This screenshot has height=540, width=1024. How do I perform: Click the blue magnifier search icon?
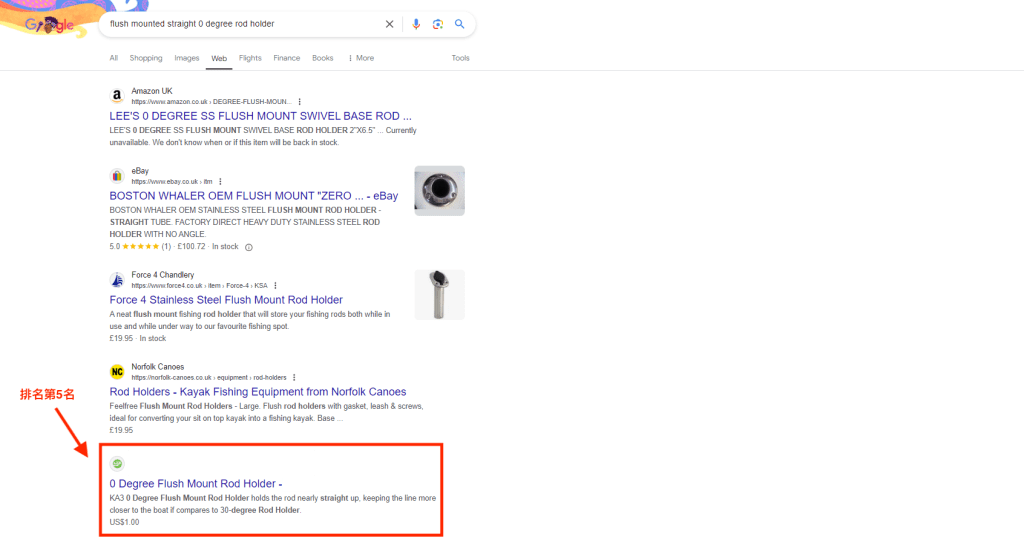460,24
